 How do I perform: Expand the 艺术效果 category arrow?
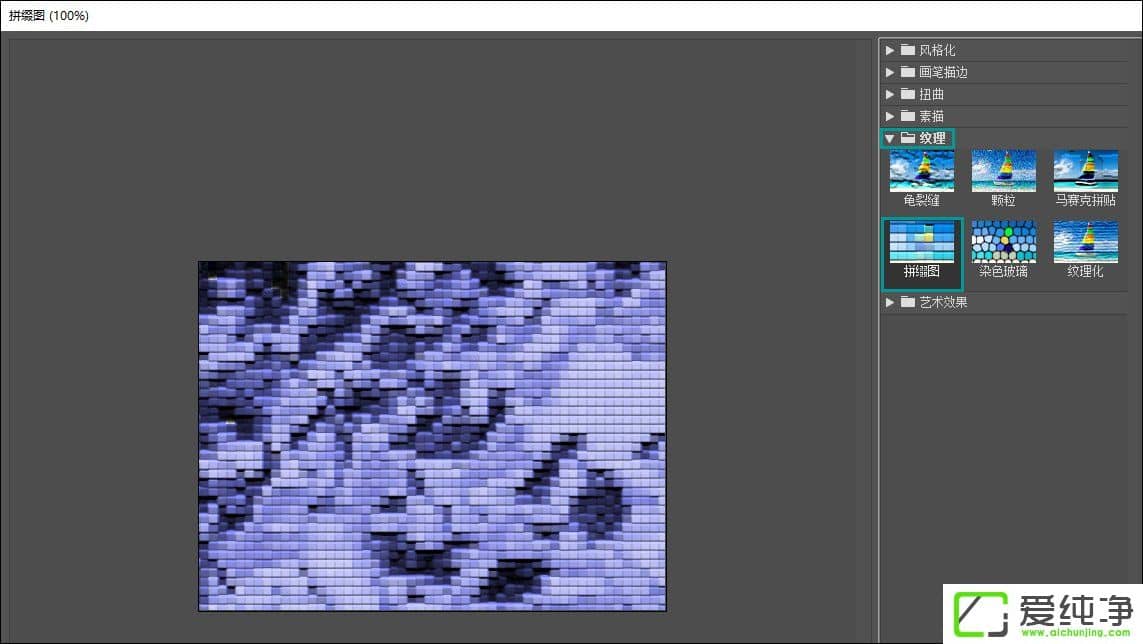(890, 302)
